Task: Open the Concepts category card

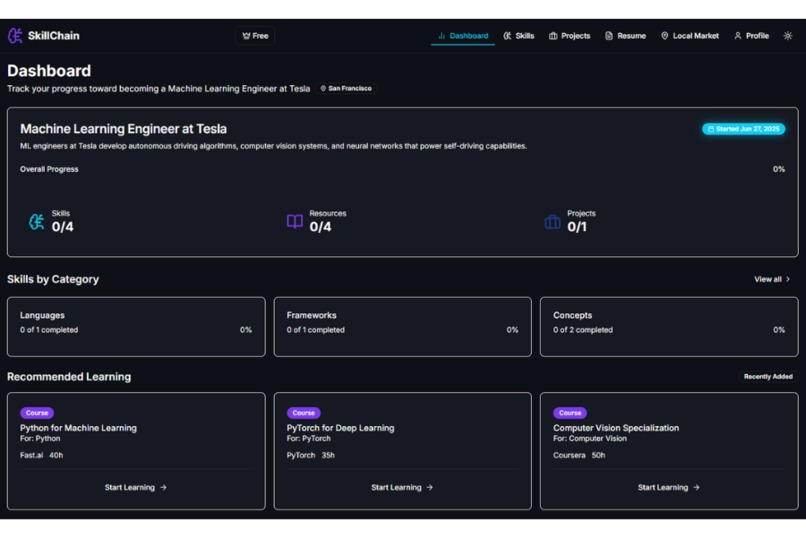Action: [669, 327]
